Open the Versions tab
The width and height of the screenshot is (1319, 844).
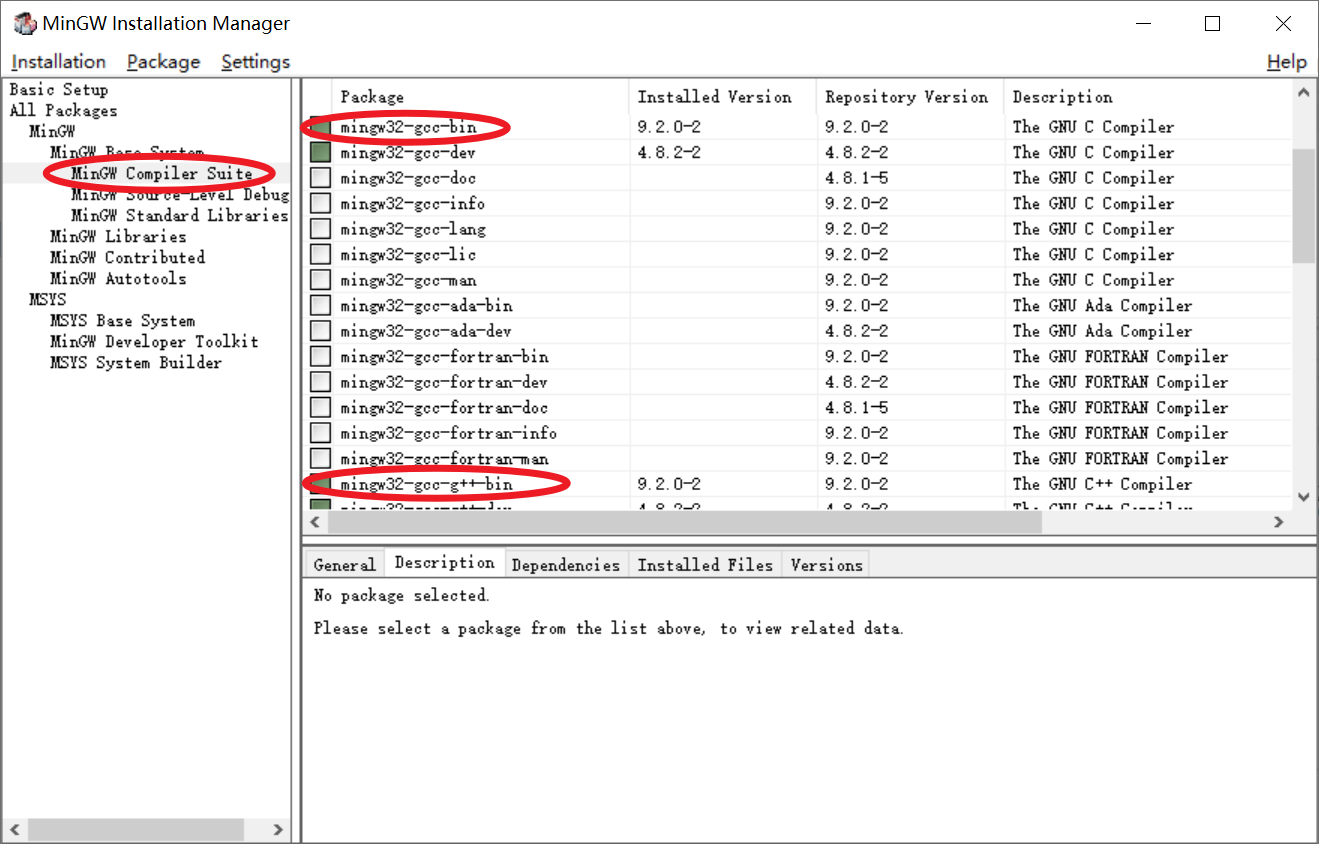pyautogui.click(x=826, y=565)
